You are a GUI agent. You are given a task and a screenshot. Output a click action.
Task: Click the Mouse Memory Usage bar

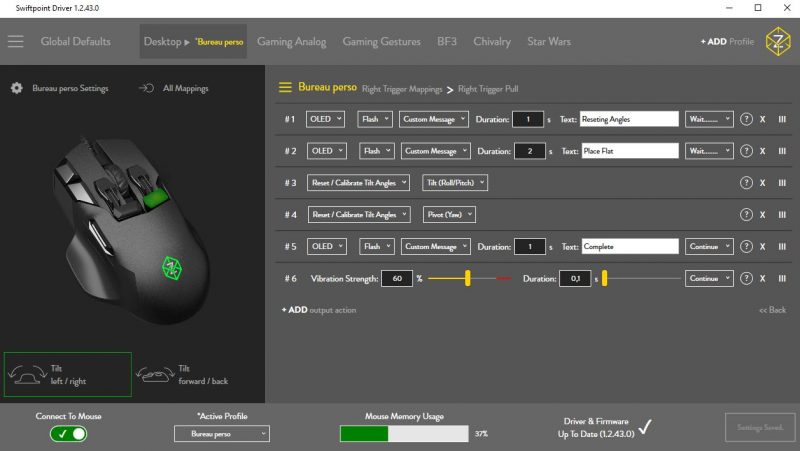tap(404, 434)
